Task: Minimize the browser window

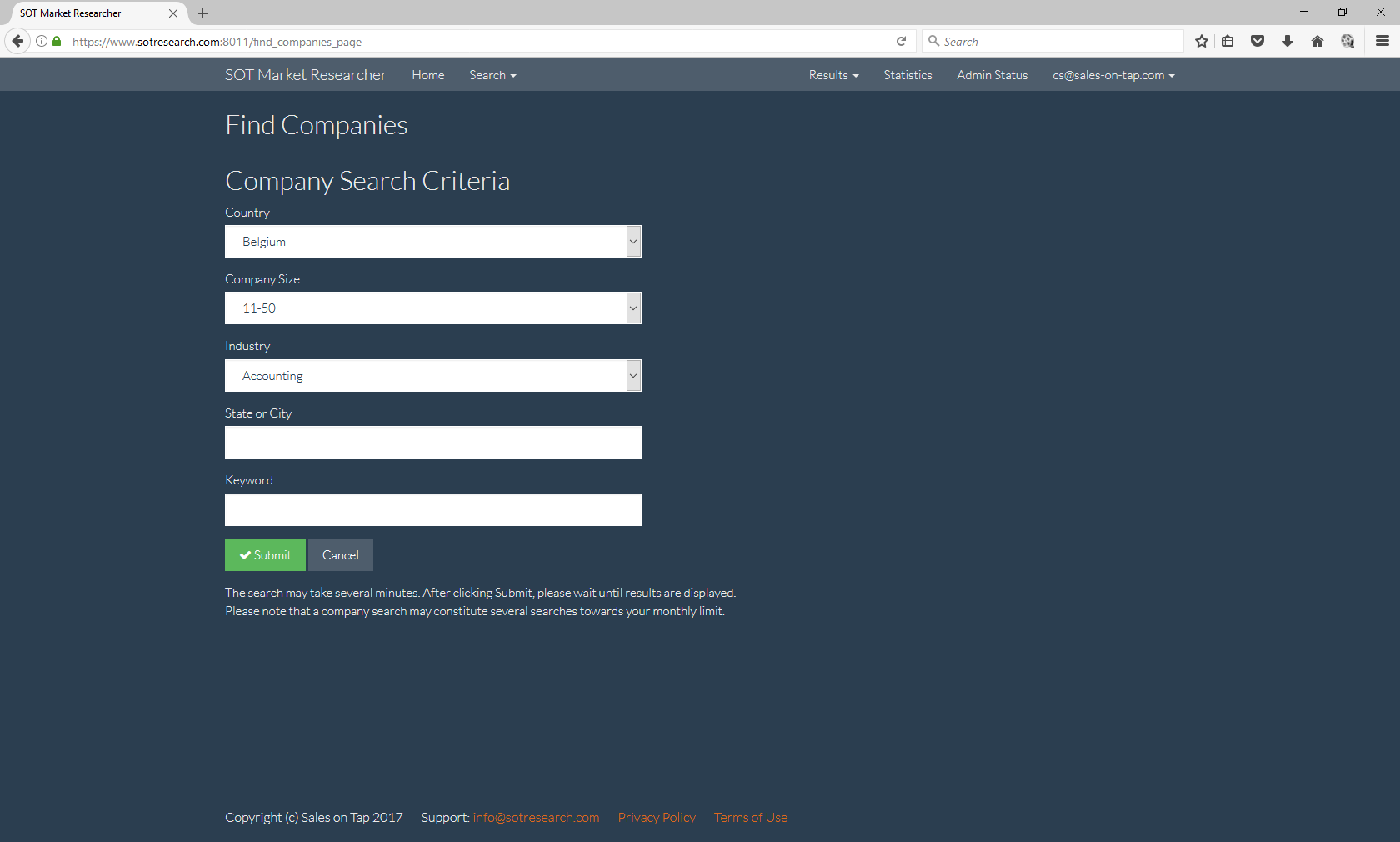Action: coord(1304,12)
